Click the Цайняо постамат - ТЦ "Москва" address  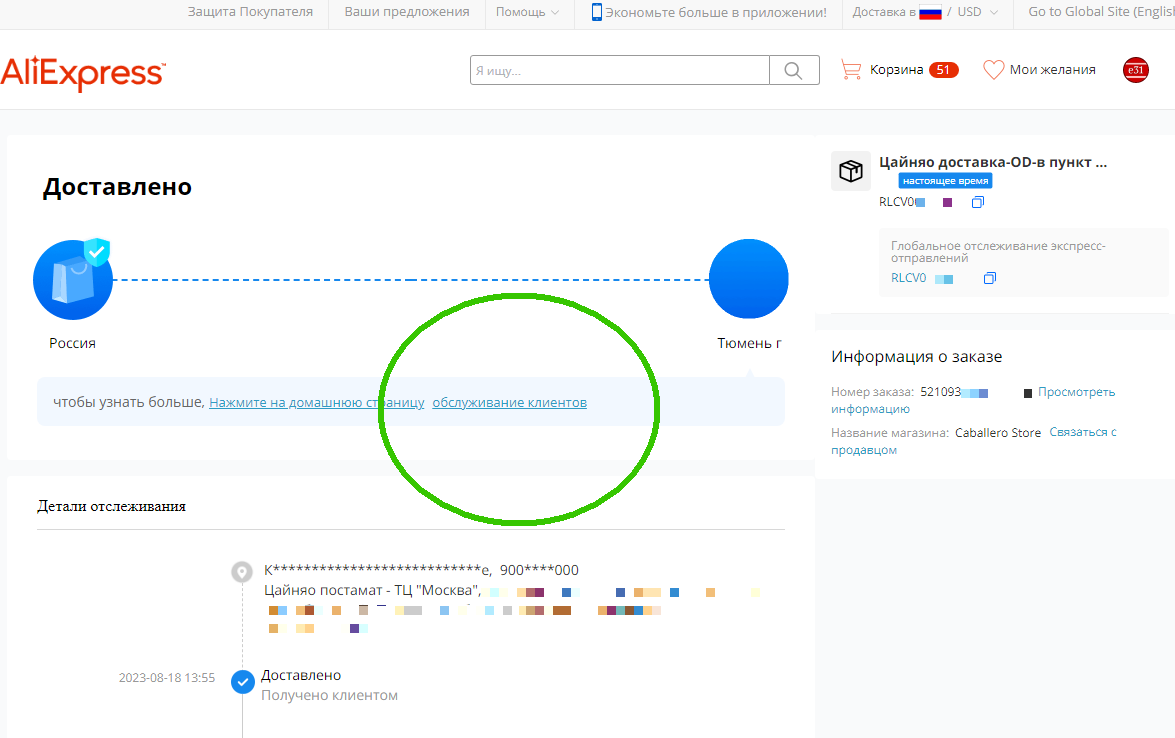click(x=372, y=590)
